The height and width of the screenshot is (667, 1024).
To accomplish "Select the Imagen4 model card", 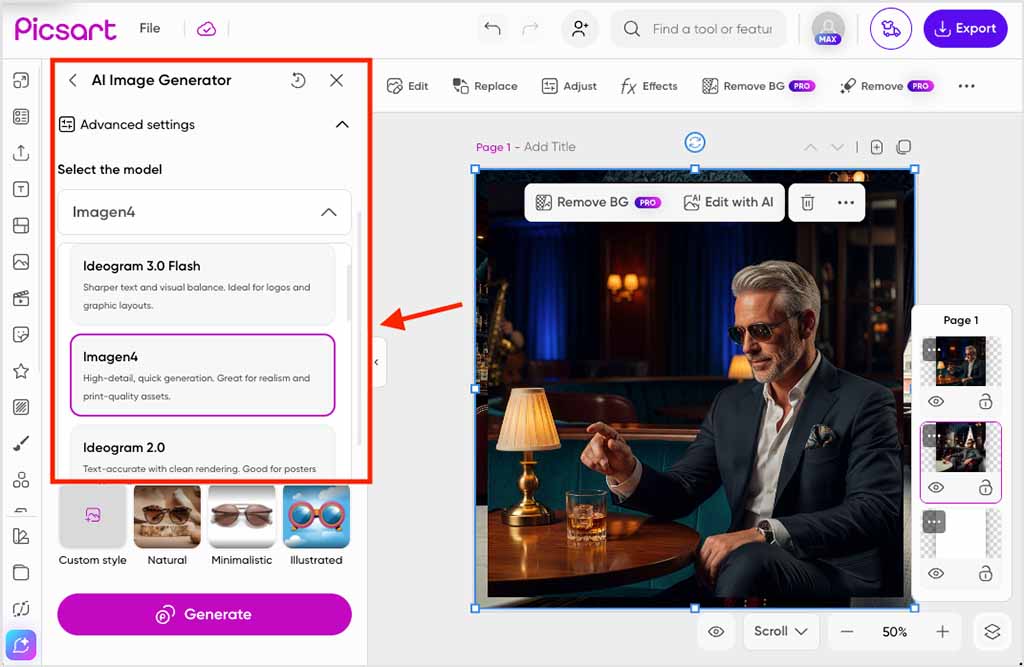I will click(202, 375).
